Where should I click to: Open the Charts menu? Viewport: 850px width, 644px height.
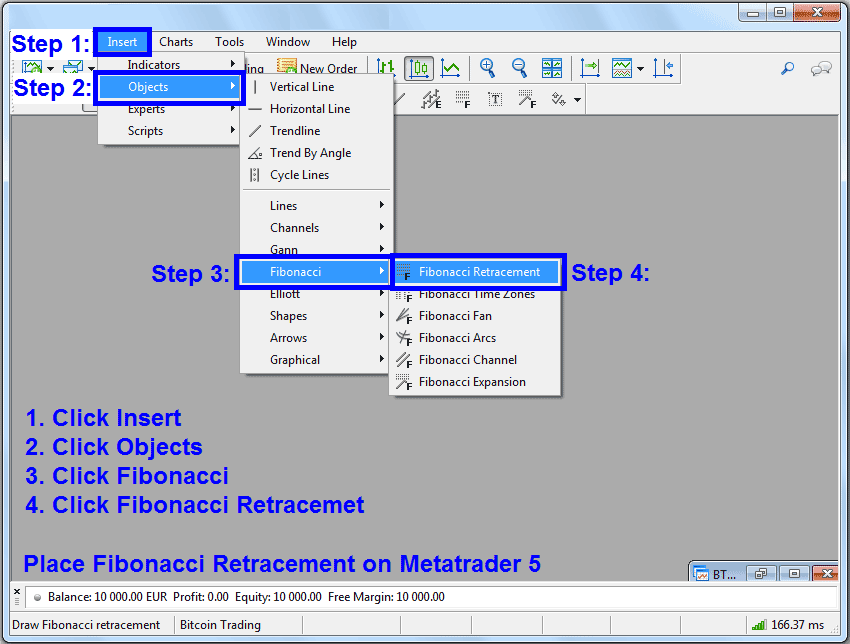click(x=176, y=42)
